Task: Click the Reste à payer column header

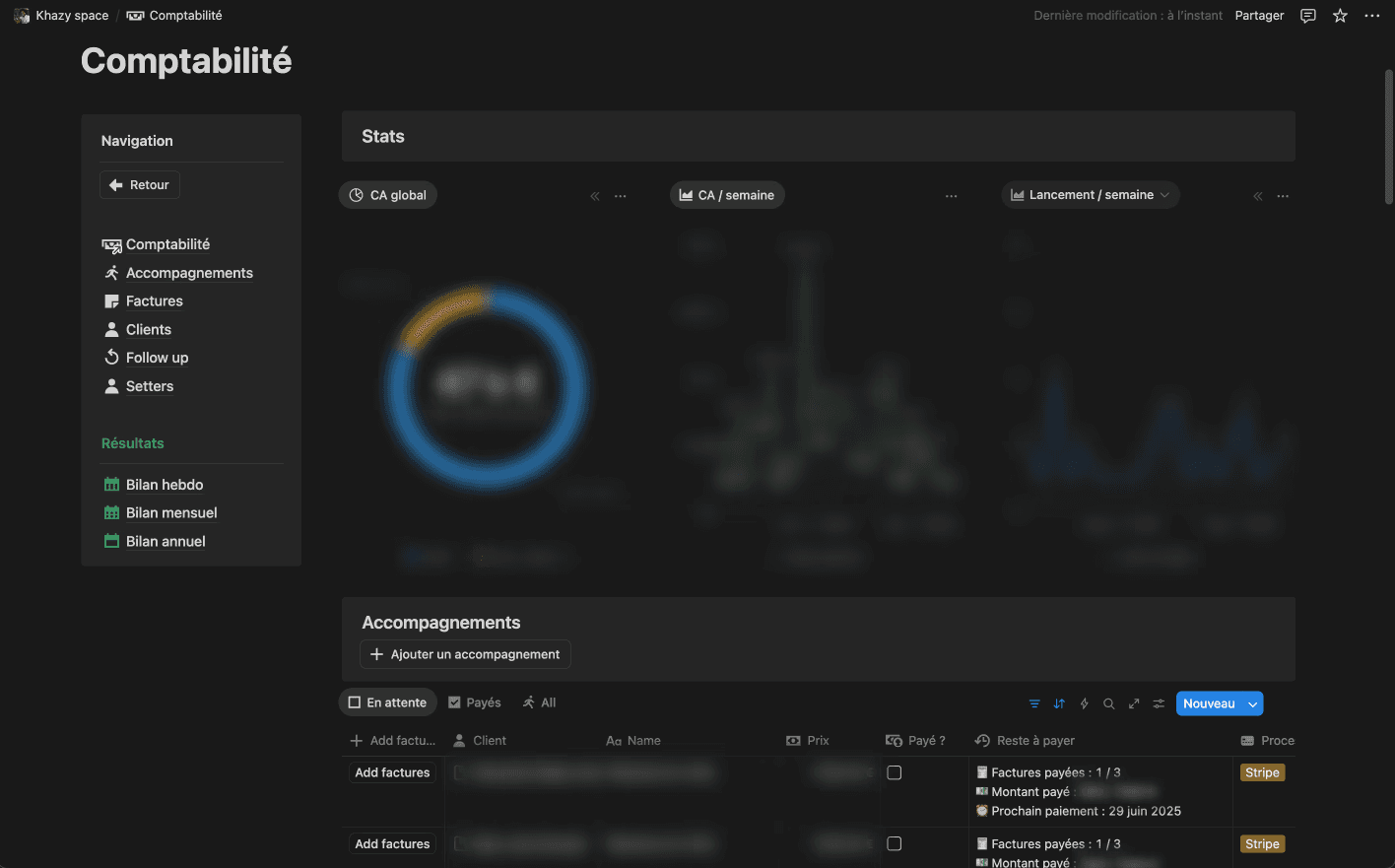Action: 1026,741
